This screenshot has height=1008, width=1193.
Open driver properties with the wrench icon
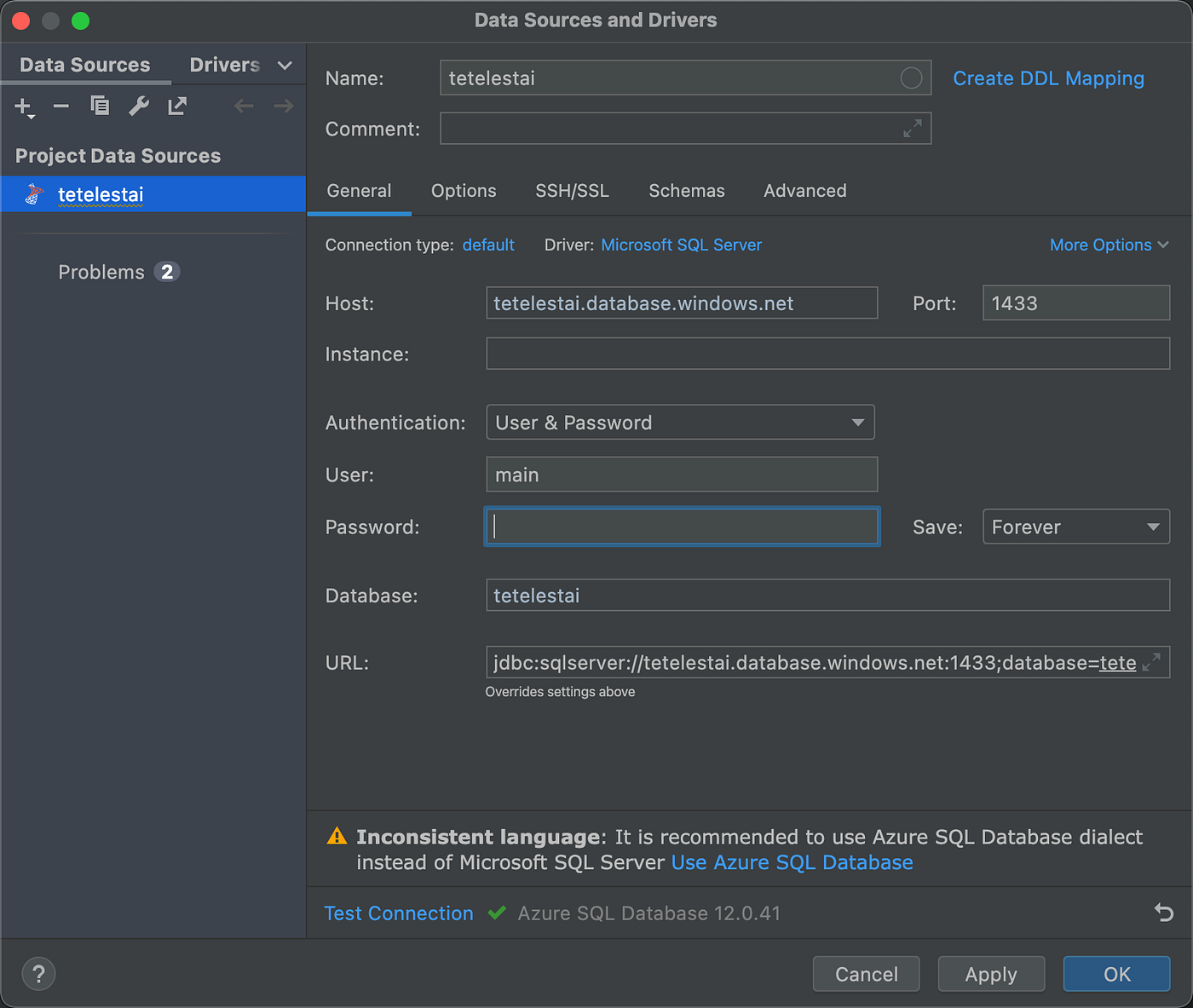pos(138,106)
